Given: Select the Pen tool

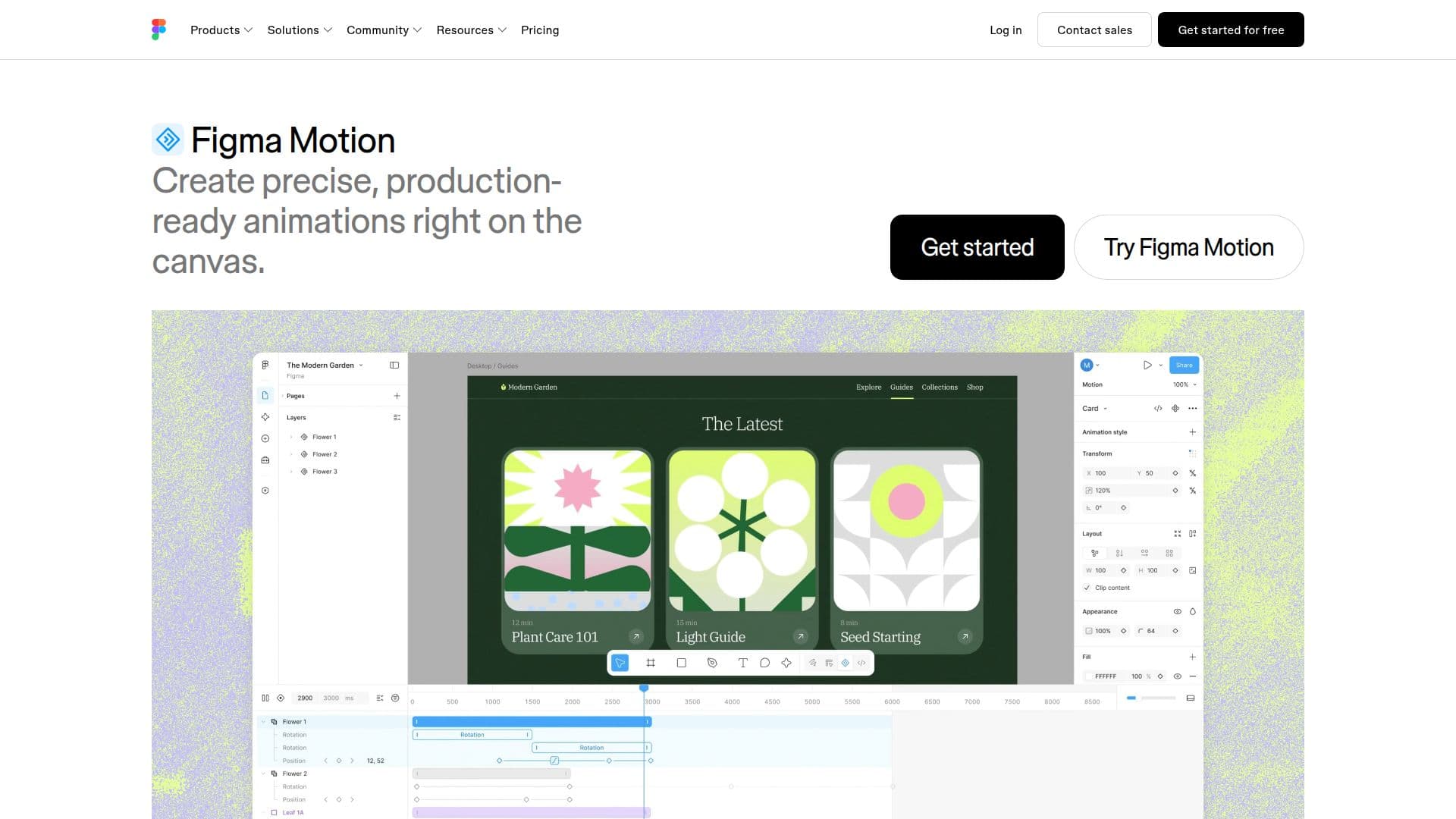Looking at the screenshot, I should pyautogui.click(x=712, y=663).
